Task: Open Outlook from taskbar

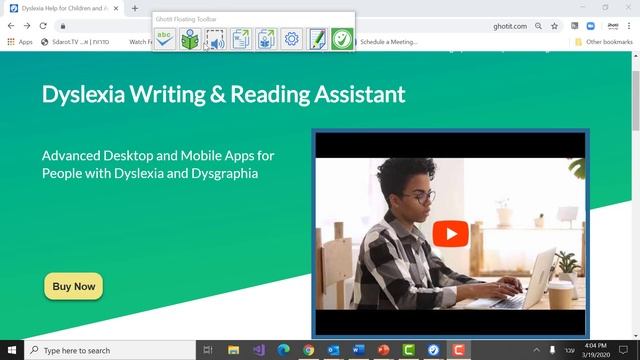Action: click(333, 350)
